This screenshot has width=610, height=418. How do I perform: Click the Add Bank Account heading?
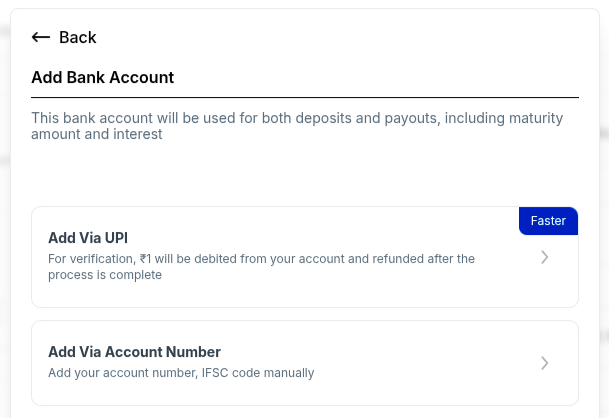[103, 77]
